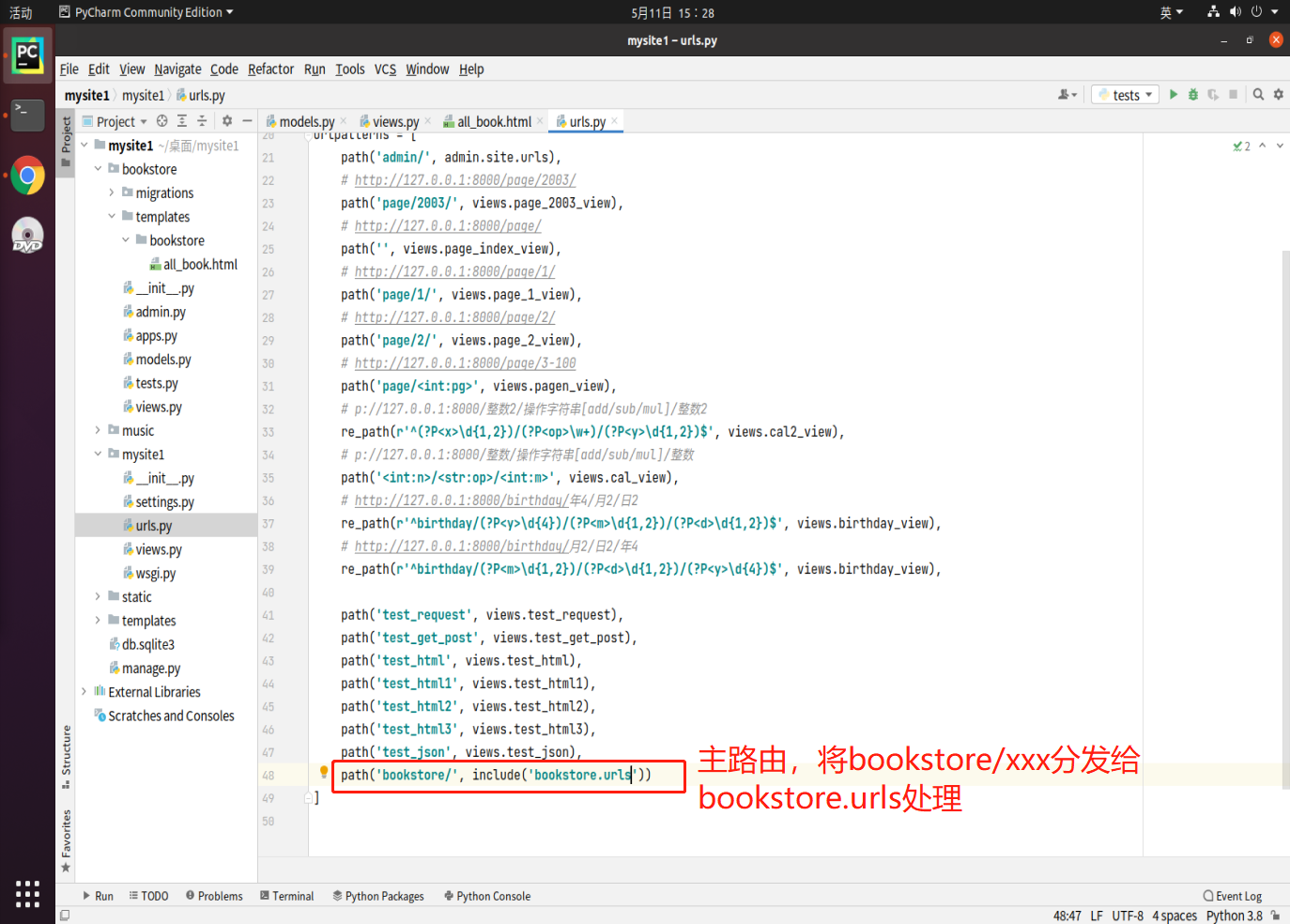Open the VCS menu
1290x924 pixels.
(385, 69)
